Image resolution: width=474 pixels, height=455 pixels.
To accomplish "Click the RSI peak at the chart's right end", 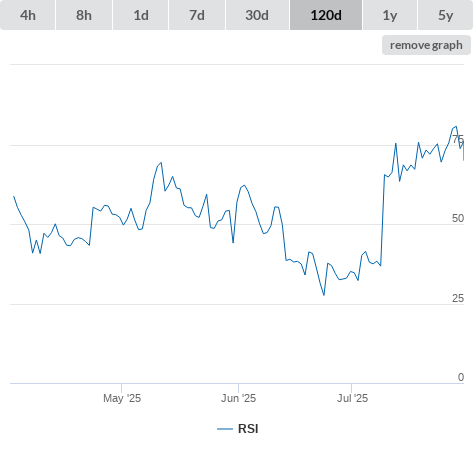I will click(456, 126).
